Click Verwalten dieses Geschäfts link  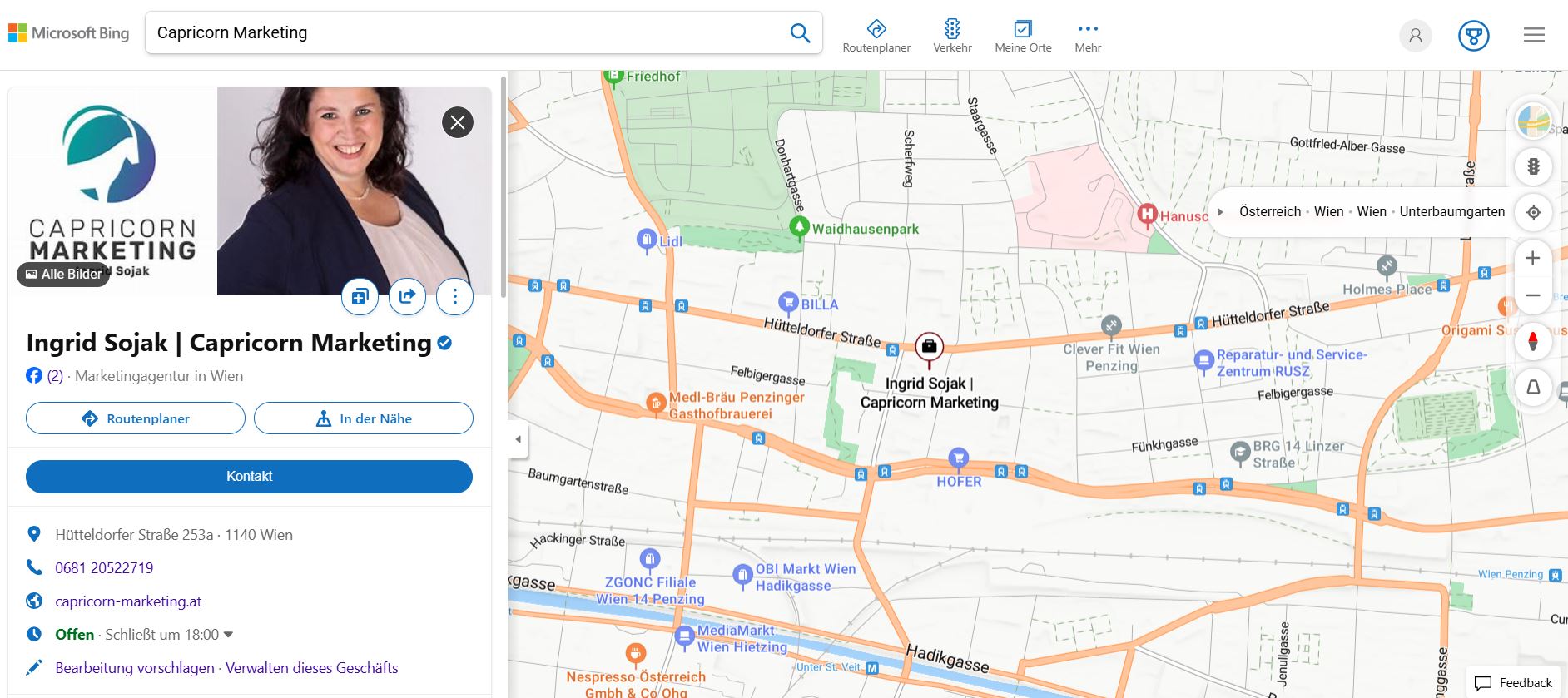pyautogui.click(x=312, y=668)
